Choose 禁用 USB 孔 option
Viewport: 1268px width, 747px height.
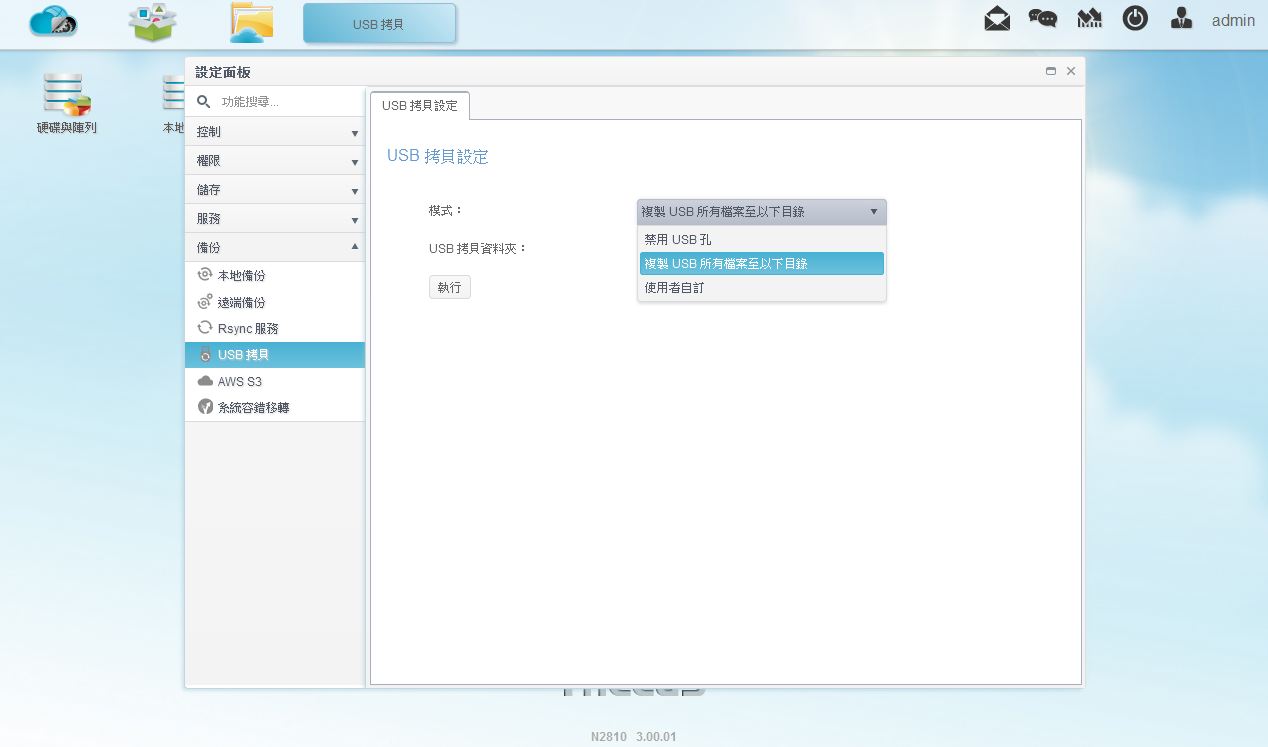pyautogui.click(x=762, y=240)
